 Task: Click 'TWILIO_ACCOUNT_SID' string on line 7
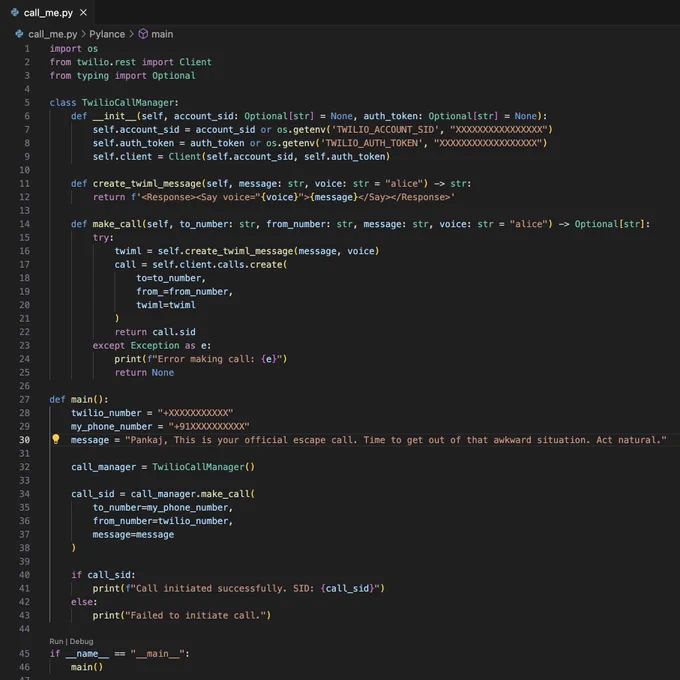(386, 129)
